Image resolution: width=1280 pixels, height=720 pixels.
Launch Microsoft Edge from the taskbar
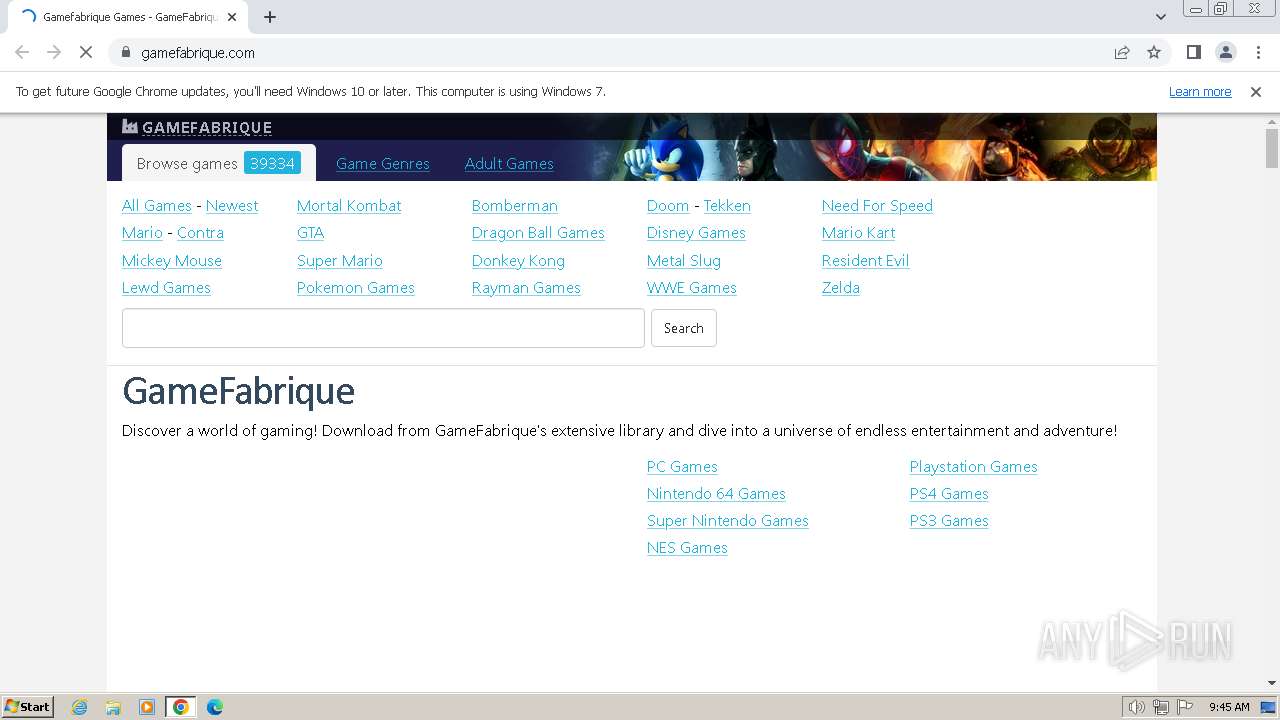click(x=215, y=707)
